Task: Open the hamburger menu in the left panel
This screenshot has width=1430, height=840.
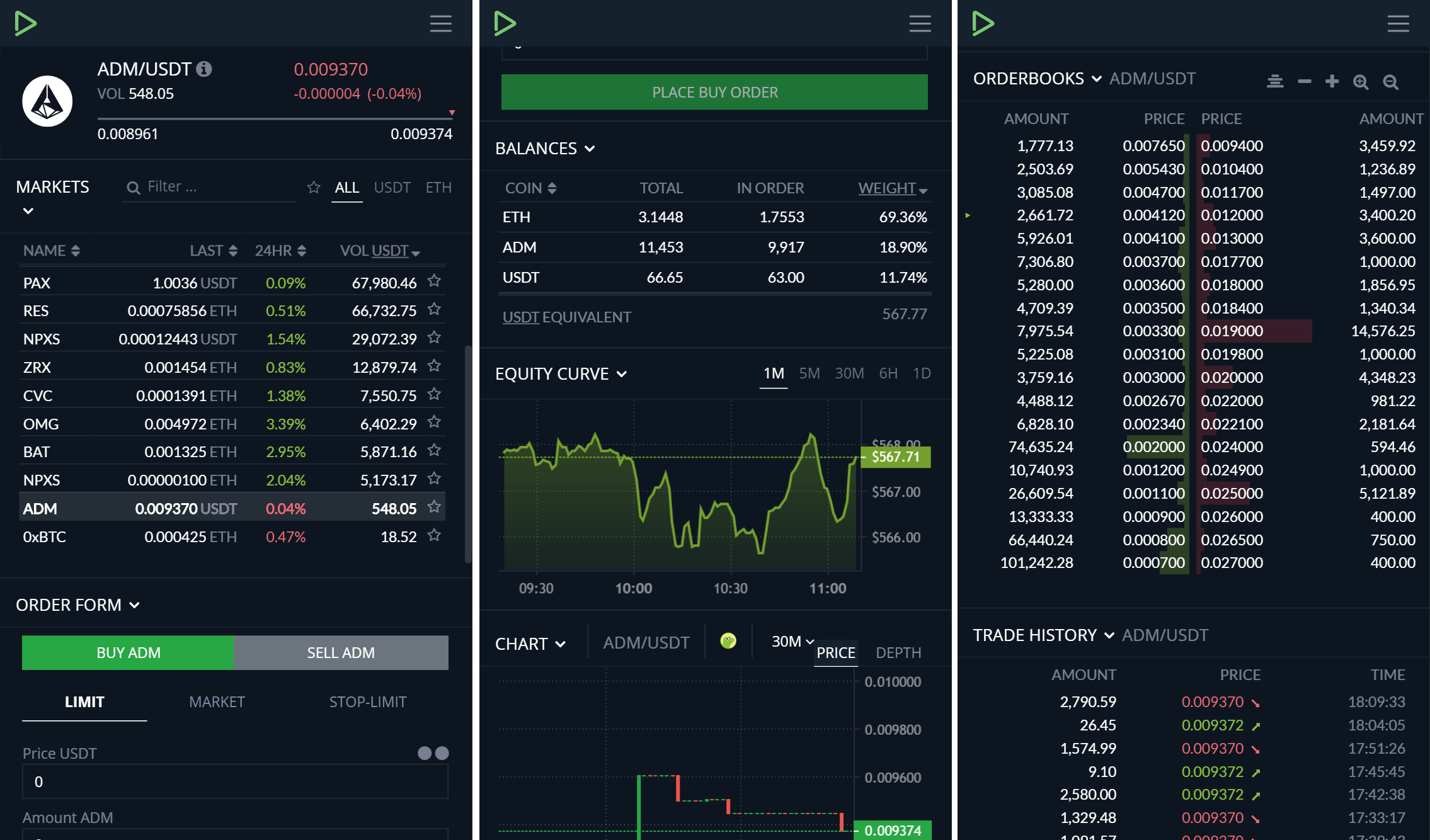Action: 440,24
